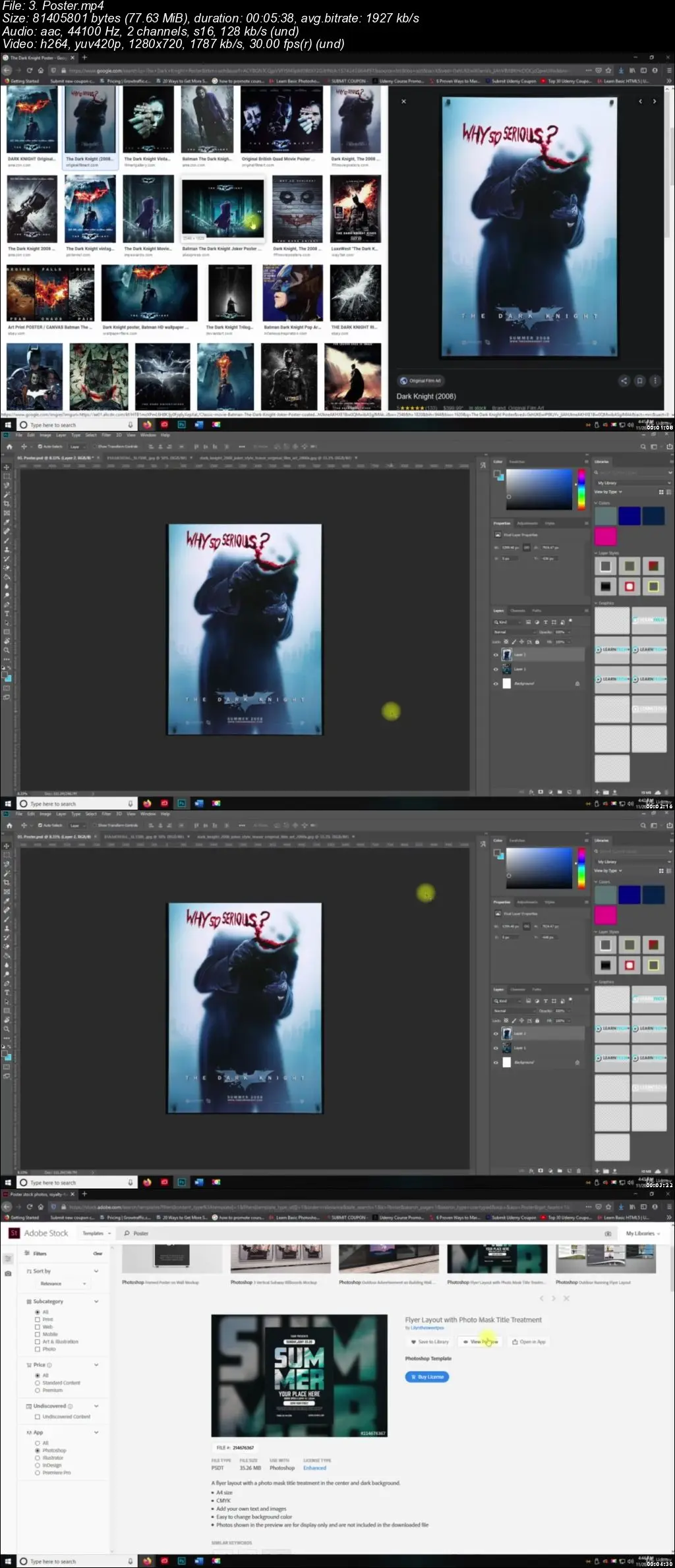This screenshot has width=675, height=1568.
Task: Click Home icon in 00:02:16 Photoshop options bar
Action: (9, 446)
